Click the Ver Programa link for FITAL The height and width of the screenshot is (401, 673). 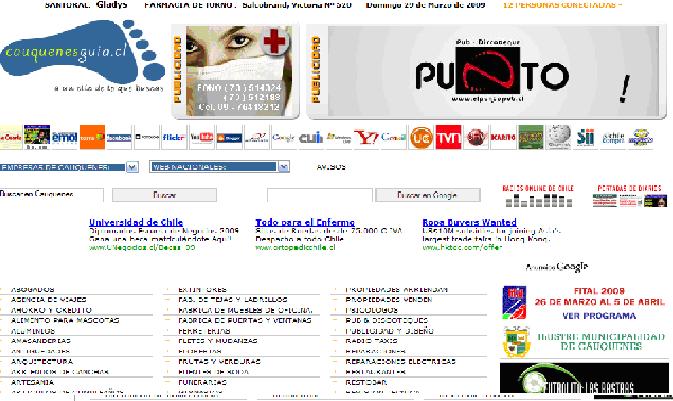pos(599,316)
